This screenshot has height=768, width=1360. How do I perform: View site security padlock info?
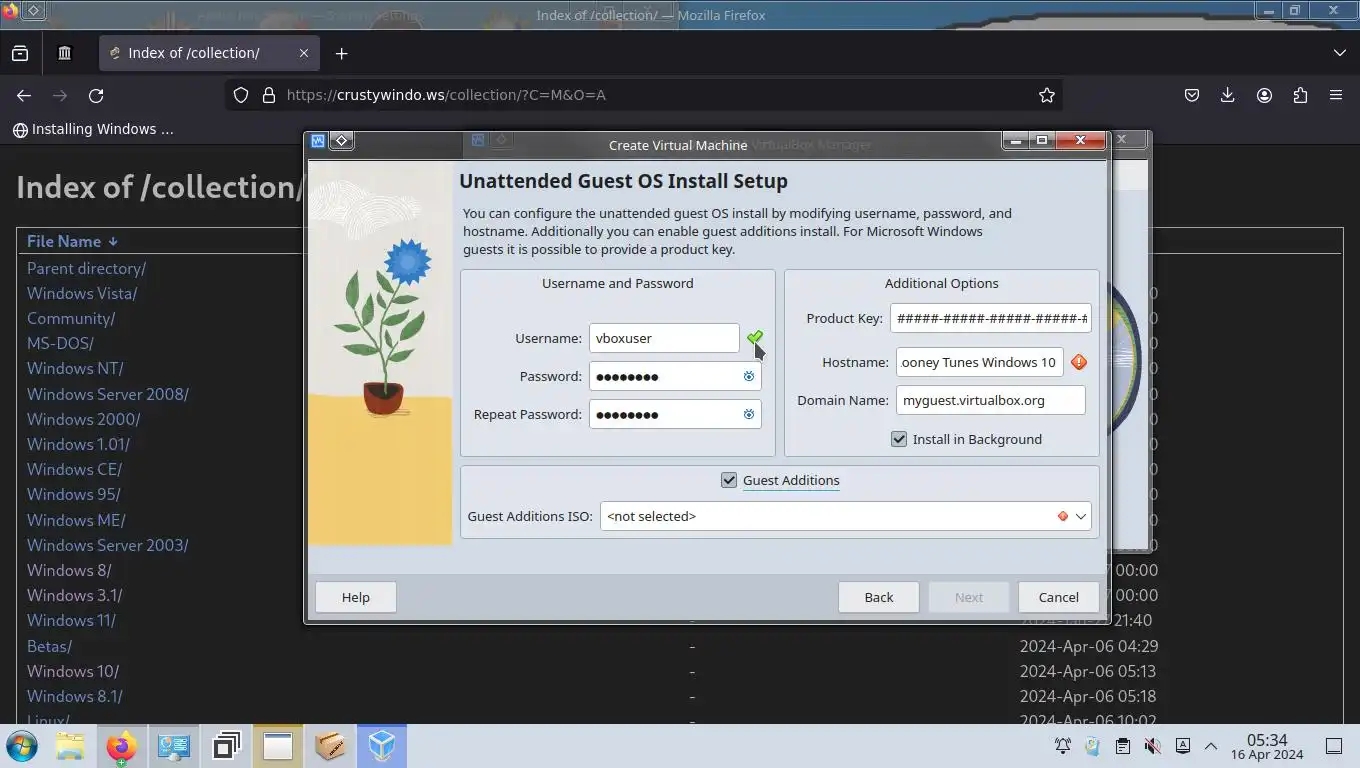(x=268, y=95)
